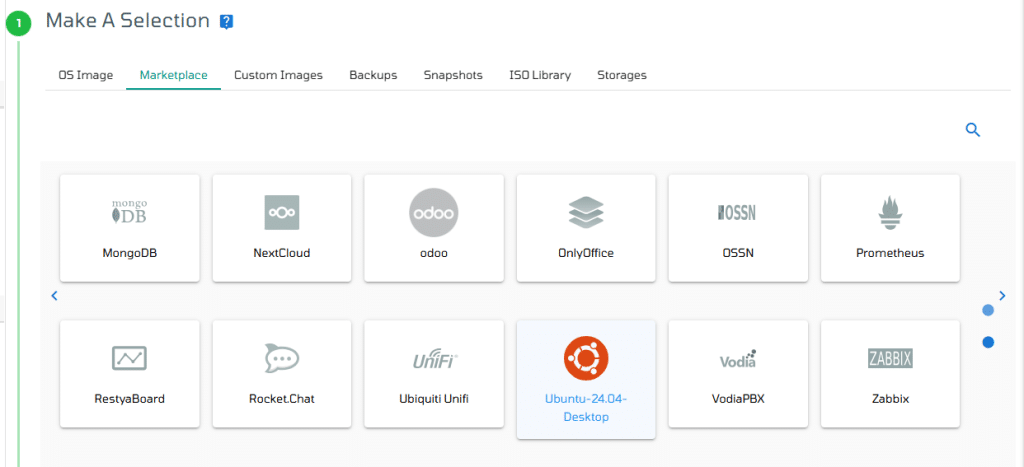Screen dimensions: 1024x467
Task: Click the Vodia logo icon
Action: coord(738,359)
